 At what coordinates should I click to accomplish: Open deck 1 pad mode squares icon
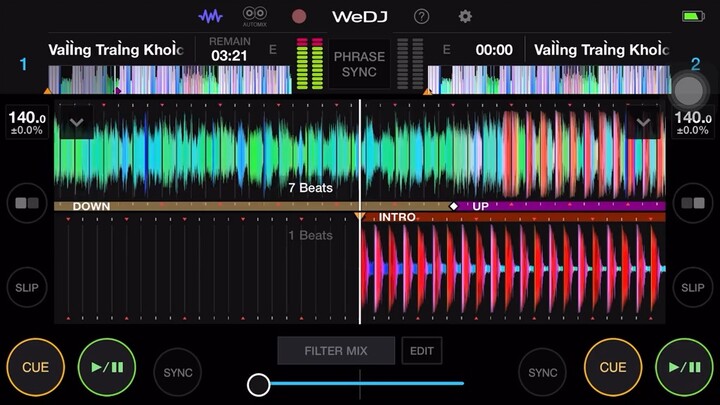[x=27, y=203]
